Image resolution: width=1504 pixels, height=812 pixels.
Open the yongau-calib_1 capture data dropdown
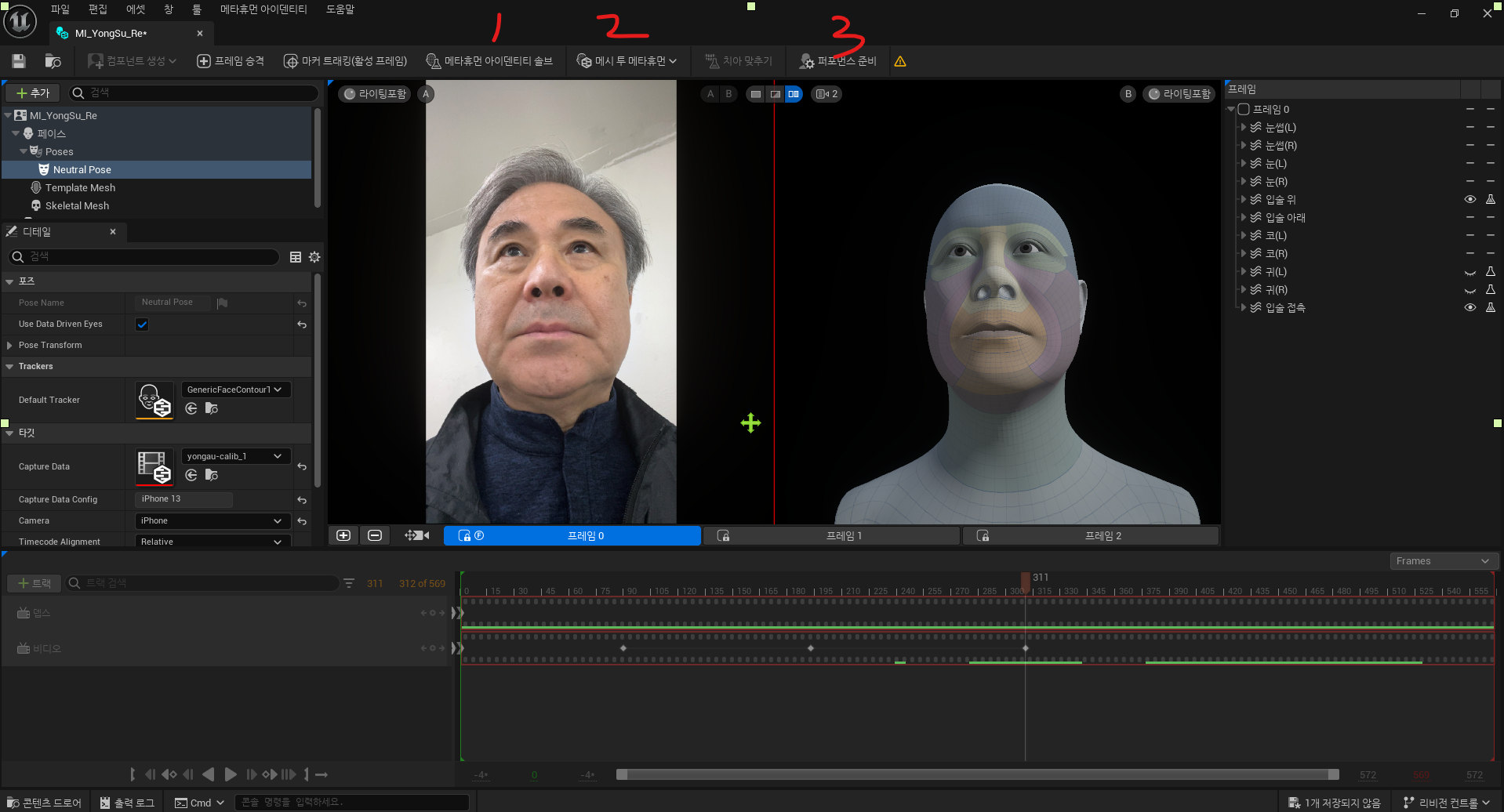tap(236, 456)
